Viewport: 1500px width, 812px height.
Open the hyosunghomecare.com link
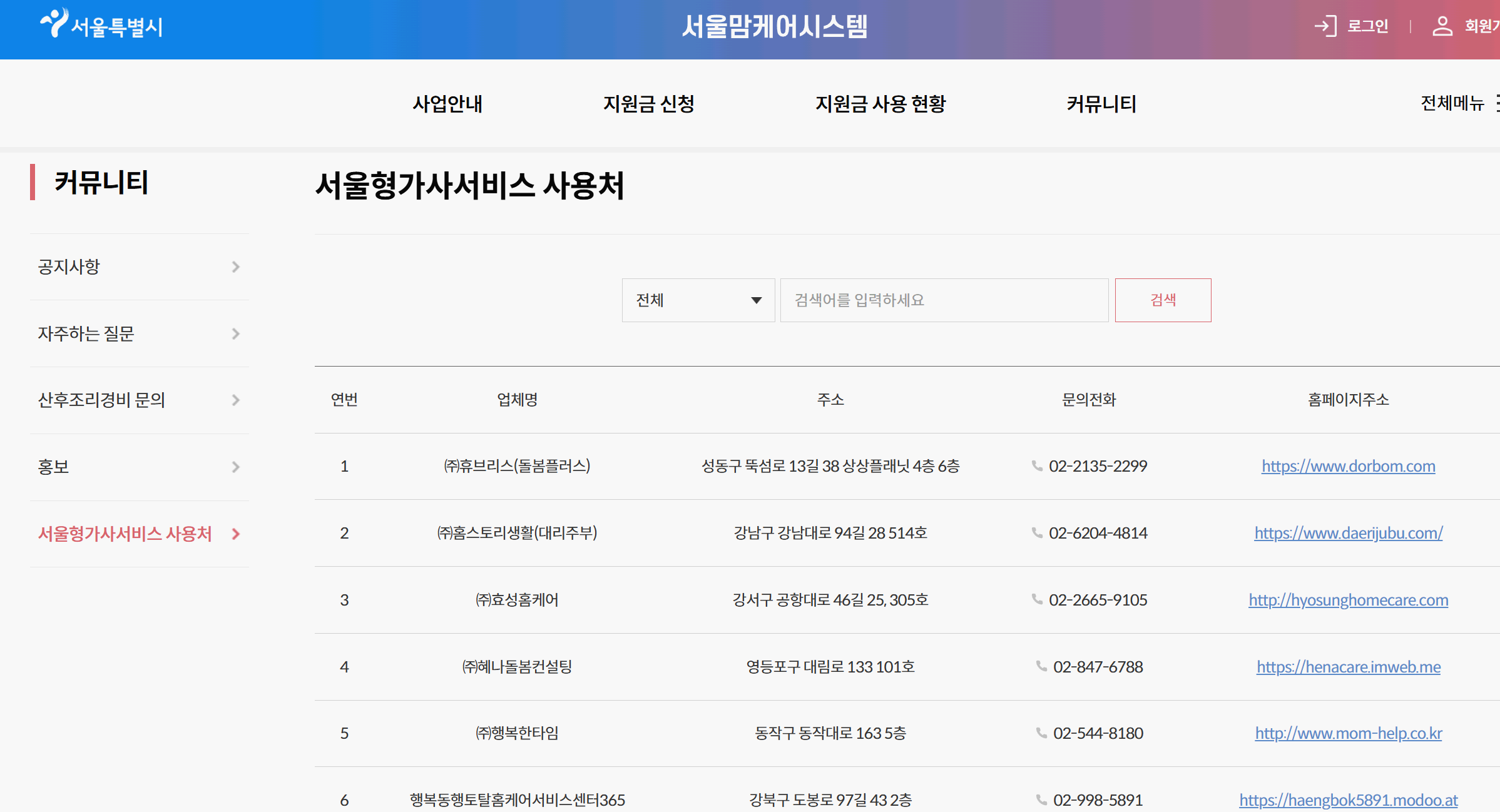pyautogui.click(x=1348, y=600)
